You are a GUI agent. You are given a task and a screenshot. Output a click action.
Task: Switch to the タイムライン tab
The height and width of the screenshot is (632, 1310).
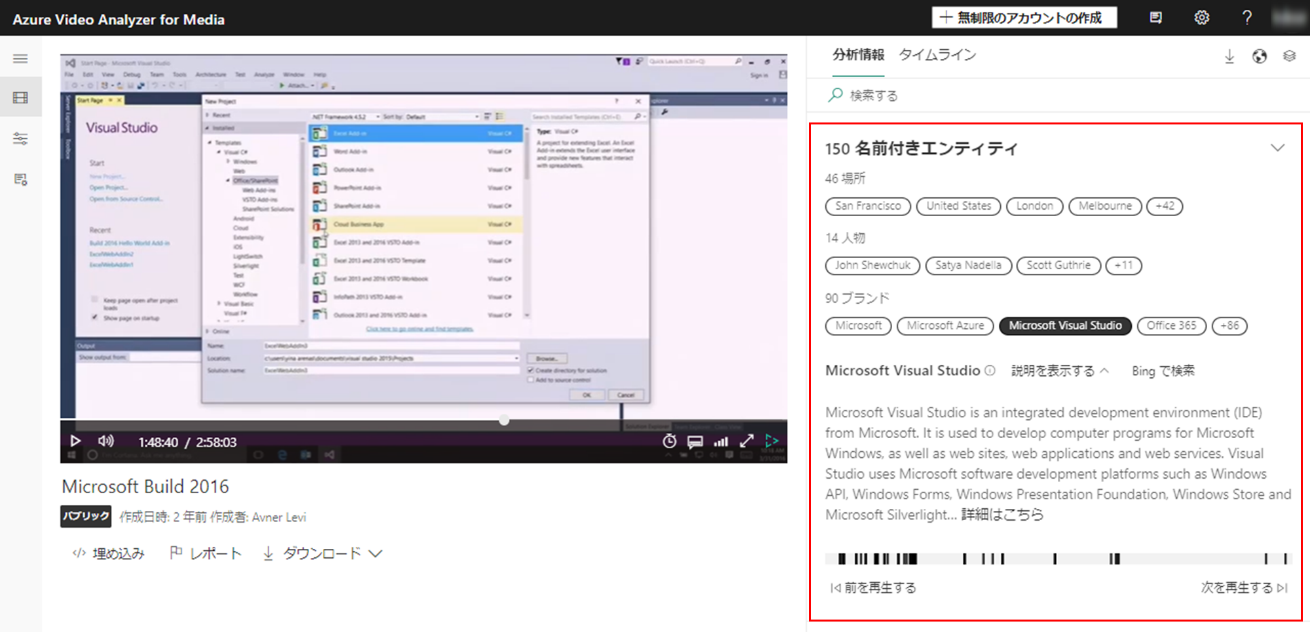point(937,55)
